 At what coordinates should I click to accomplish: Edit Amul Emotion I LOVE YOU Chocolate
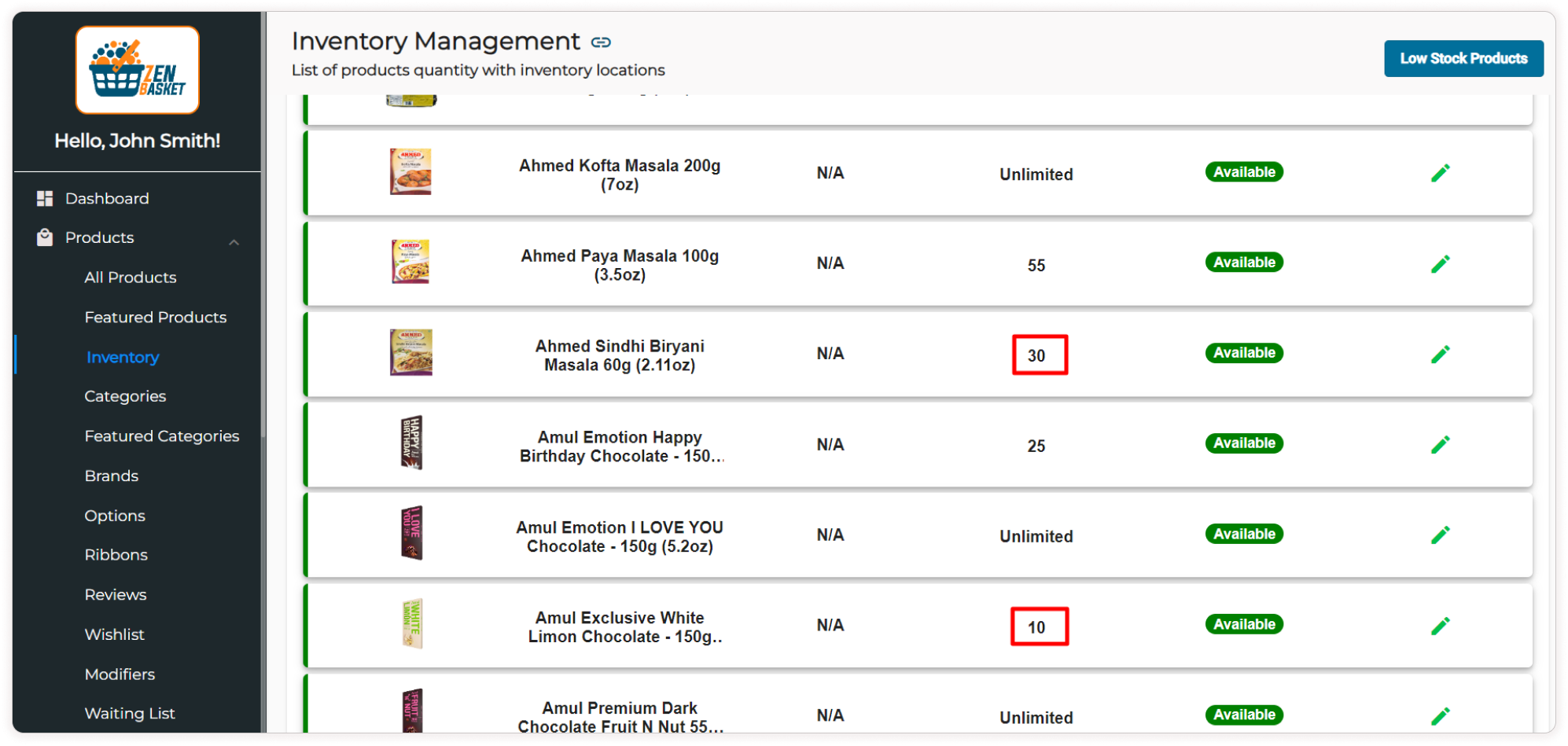coord(1440,535)
